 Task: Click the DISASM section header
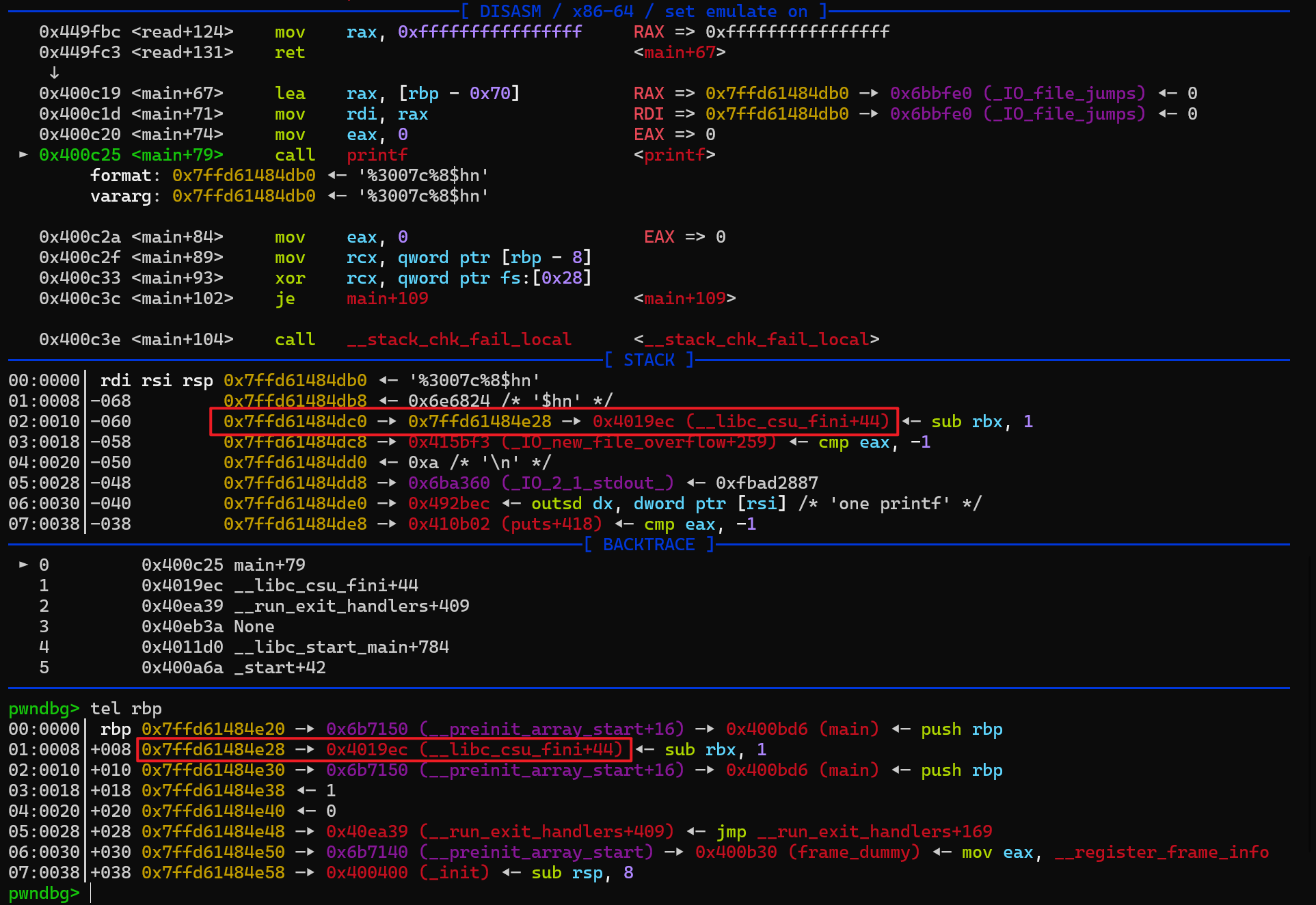pyautogui.click(x=644, y=11)
